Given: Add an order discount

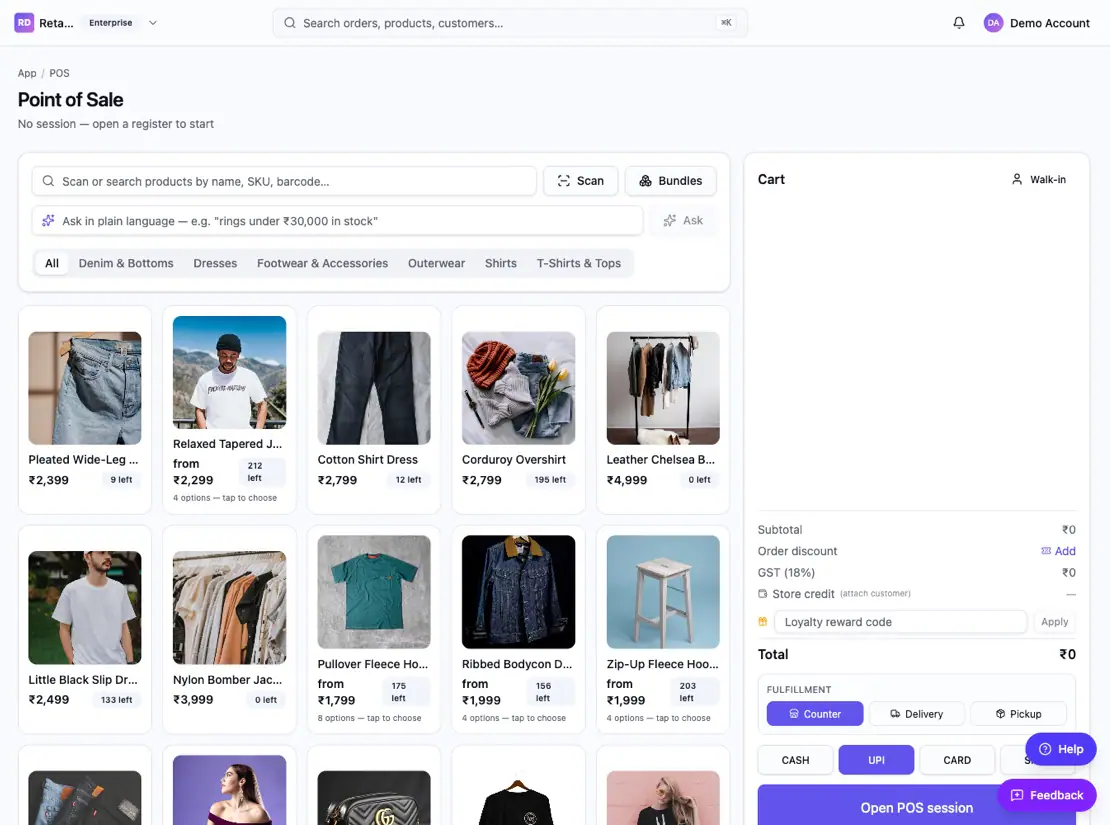Looking at the screenshot, I should [x=1058, y=551].
